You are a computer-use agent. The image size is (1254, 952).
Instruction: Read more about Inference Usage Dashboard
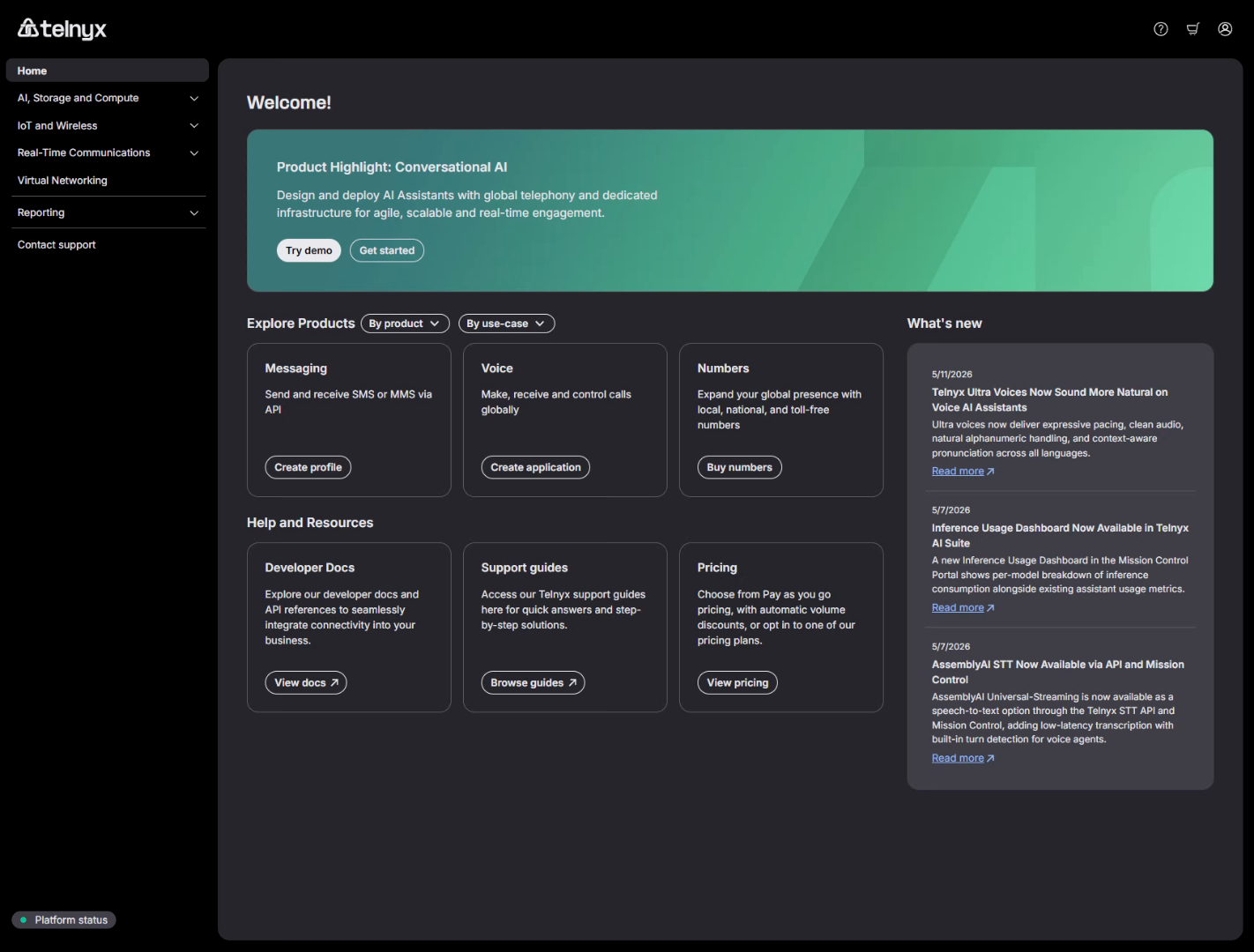click(x=963, y=608)
